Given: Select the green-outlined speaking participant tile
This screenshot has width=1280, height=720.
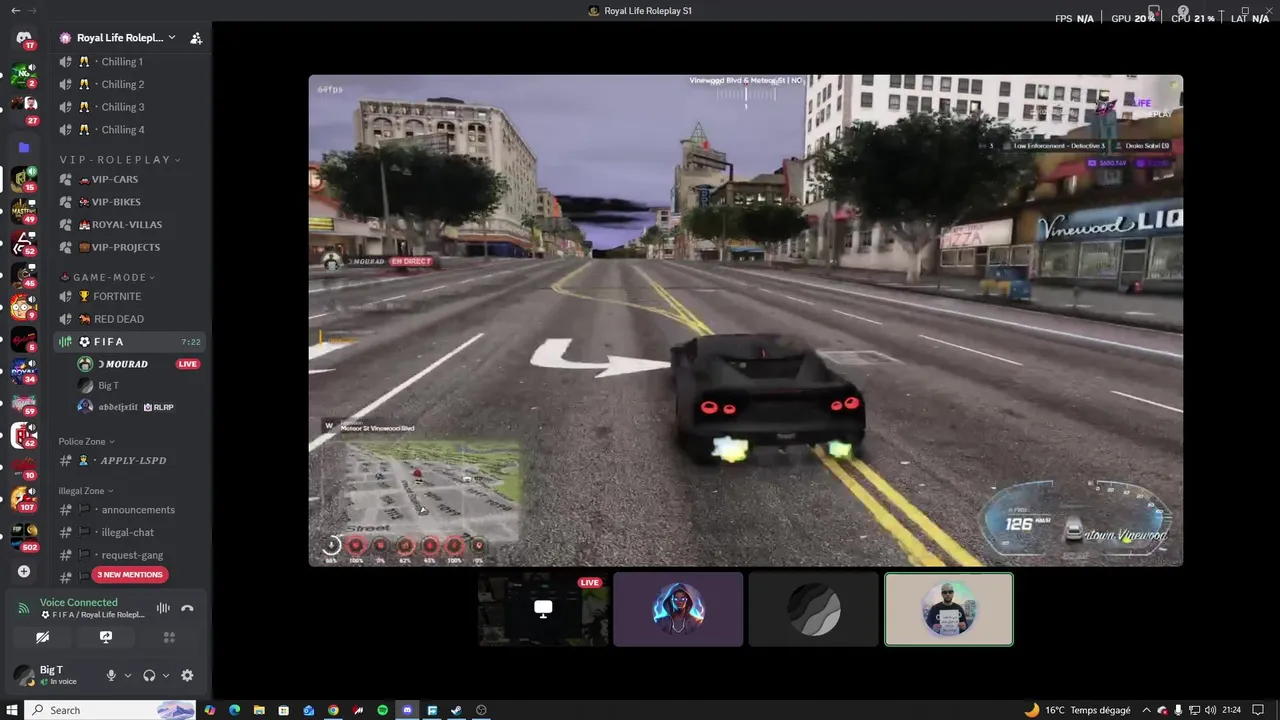Looking at the screenshot, I should click(x=949, y=609).
